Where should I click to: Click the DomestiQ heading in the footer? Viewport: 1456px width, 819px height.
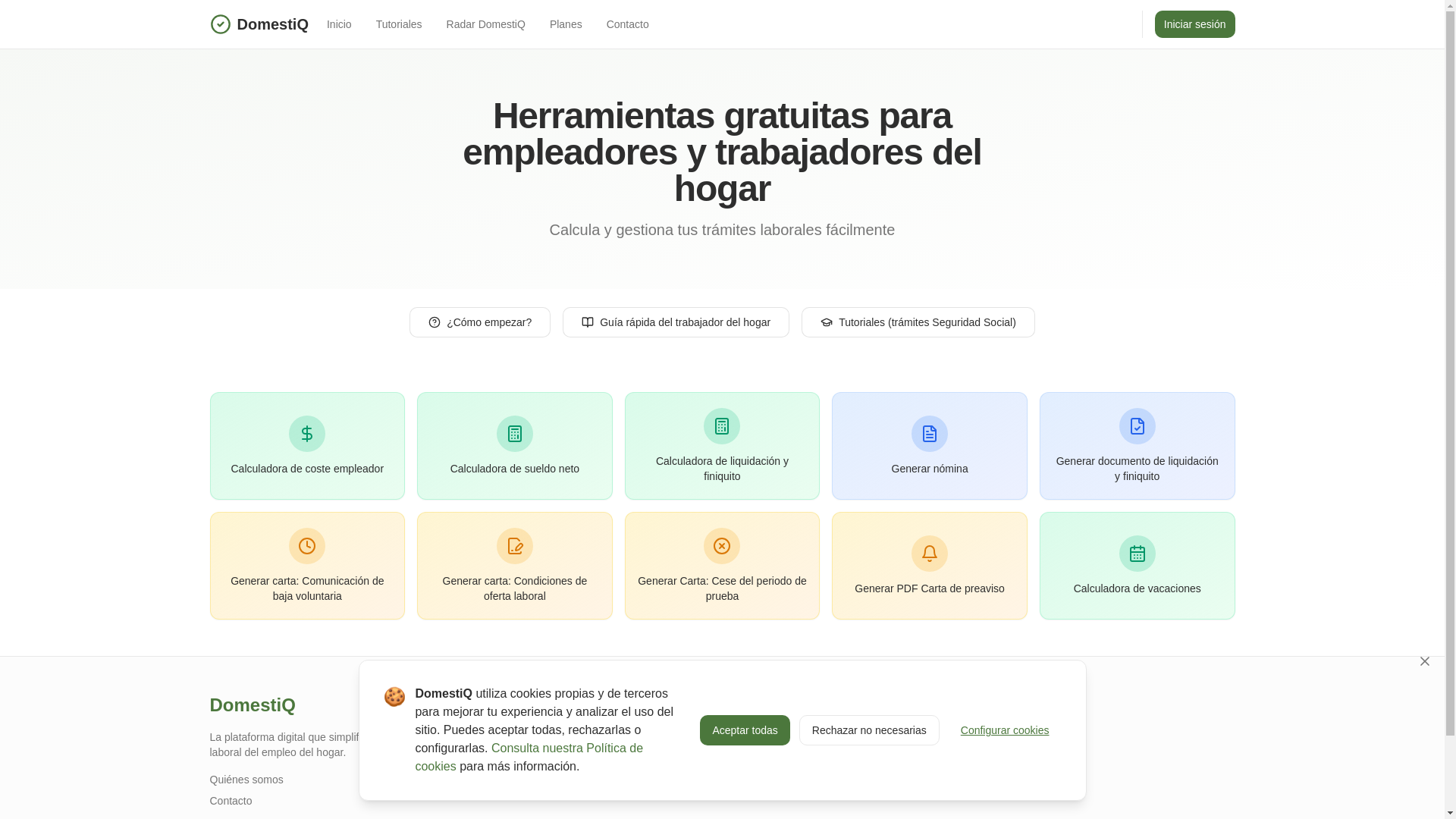(253, 704)
